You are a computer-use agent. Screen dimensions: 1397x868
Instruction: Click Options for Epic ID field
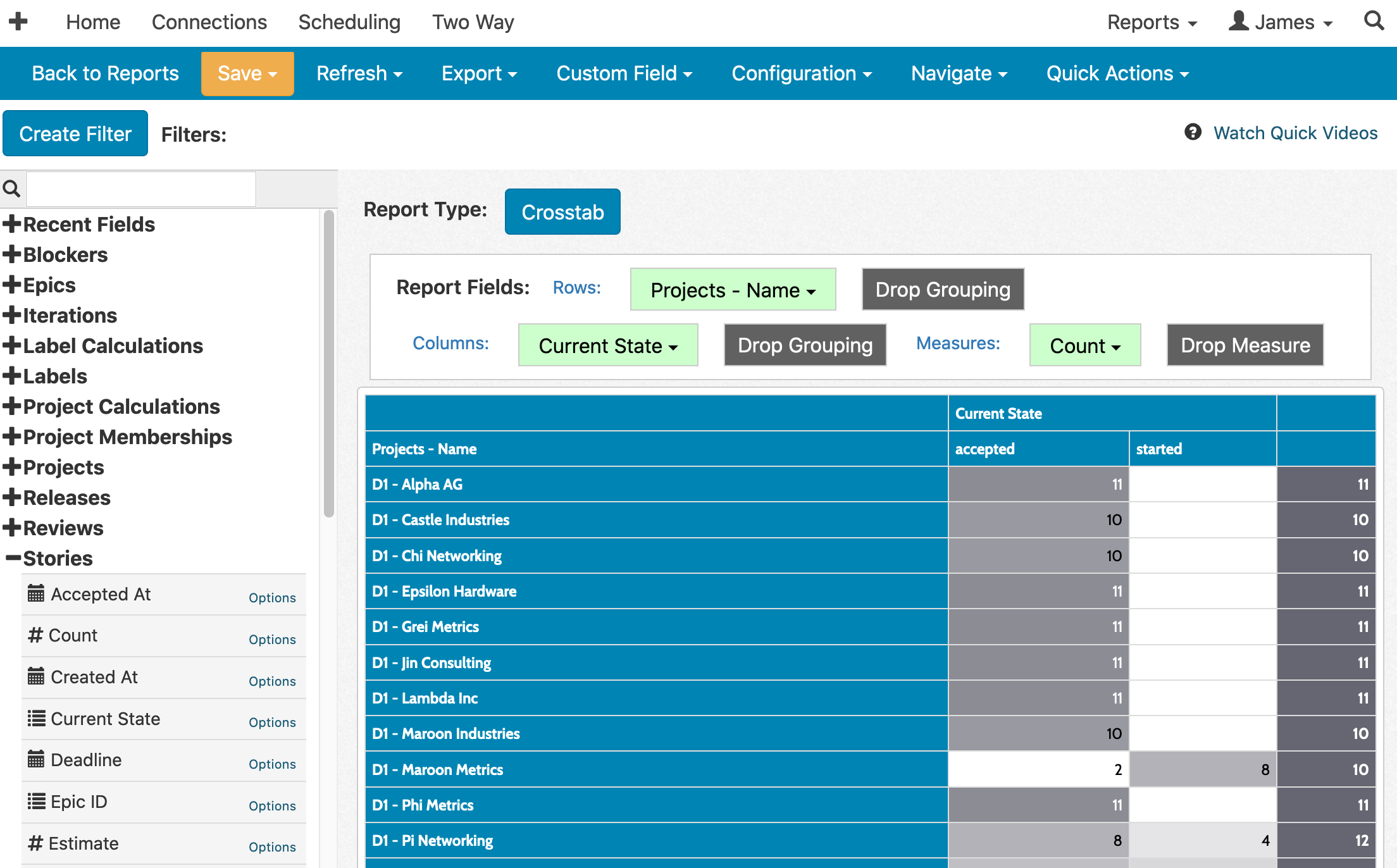272,806
